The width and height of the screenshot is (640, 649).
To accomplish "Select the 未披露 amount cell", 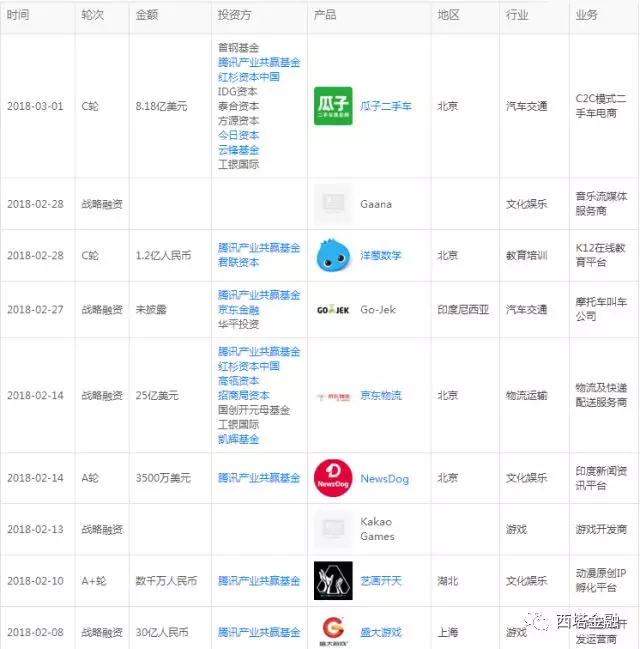I will tap(151, 310).
